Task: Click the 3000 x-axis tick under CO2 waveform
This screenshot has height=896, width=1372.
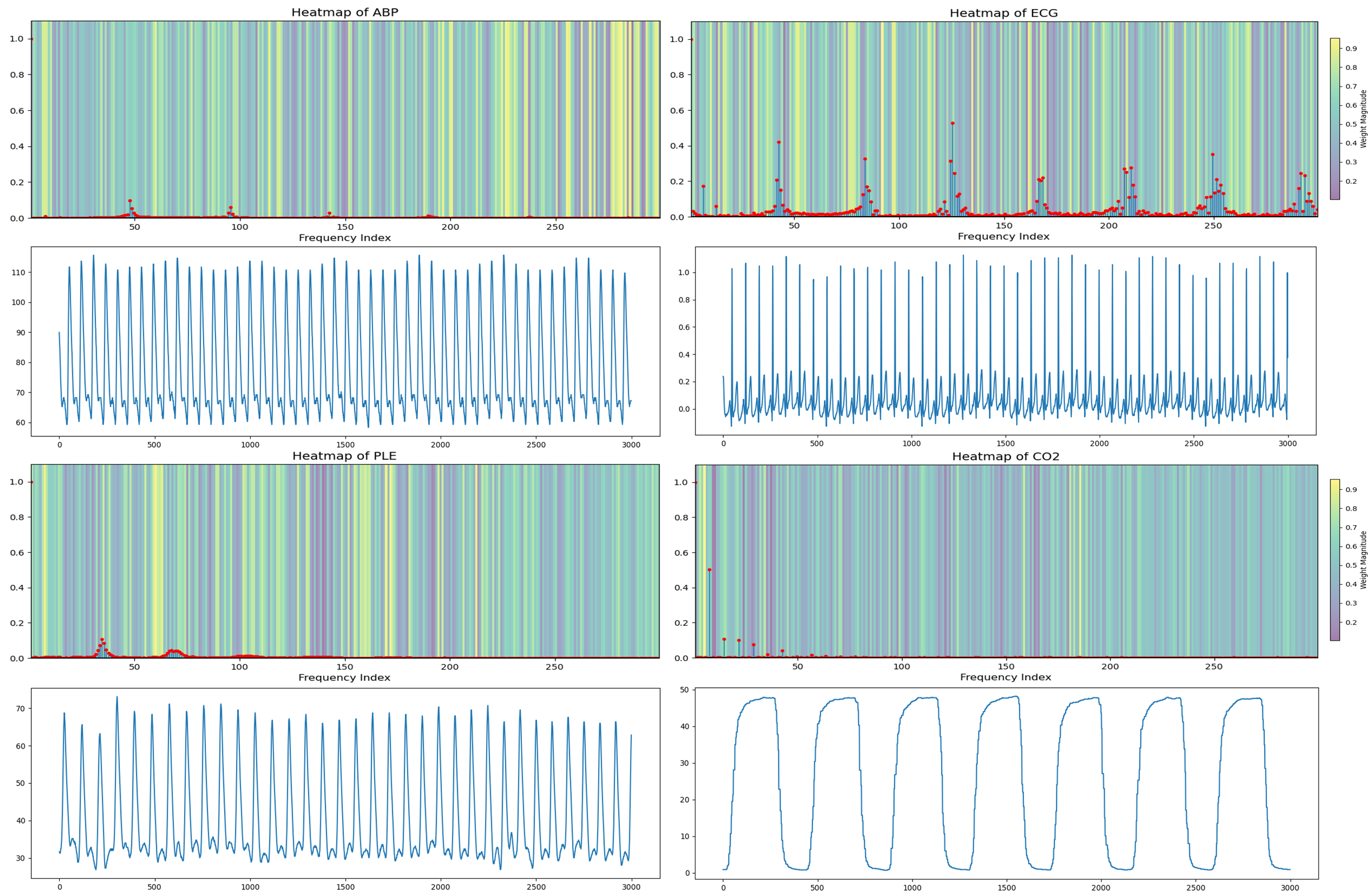Action: [1290, 887]
